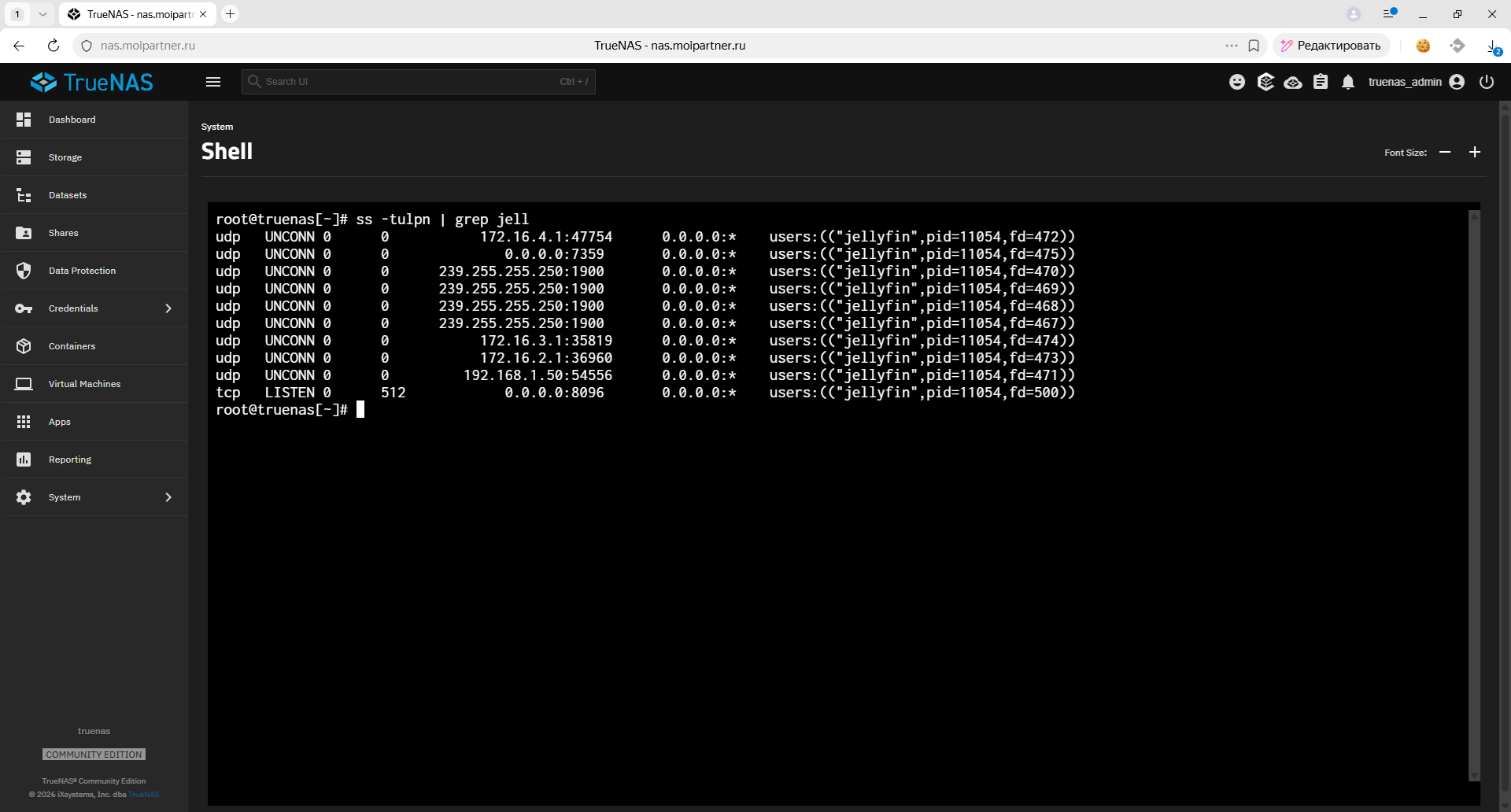Click the TrueNAS footer link
Viewport: 1511px width, 812px height.
[x=144, y=795]
